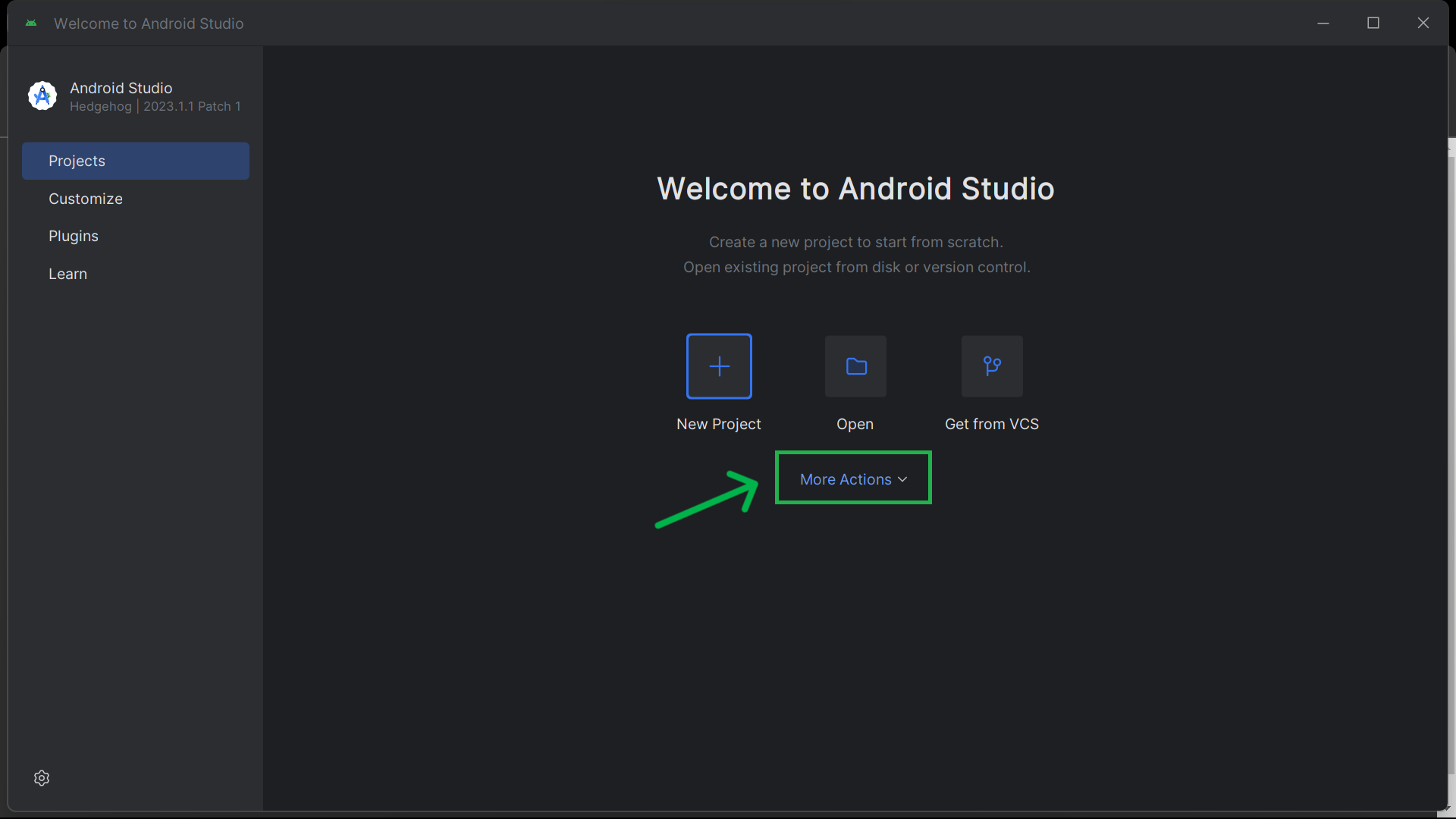Click the Open folder icon
Screen dimensions: 1456x819
point(855,366)
